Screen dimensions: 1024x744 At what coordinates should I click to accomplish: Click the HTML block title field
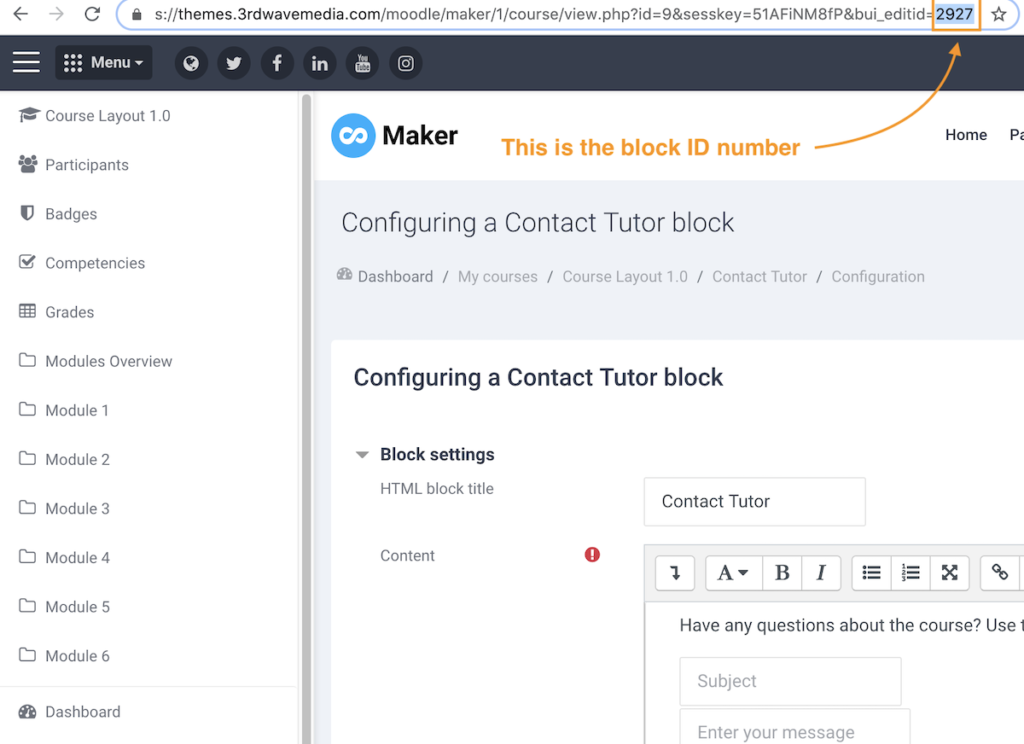(754, 501)
